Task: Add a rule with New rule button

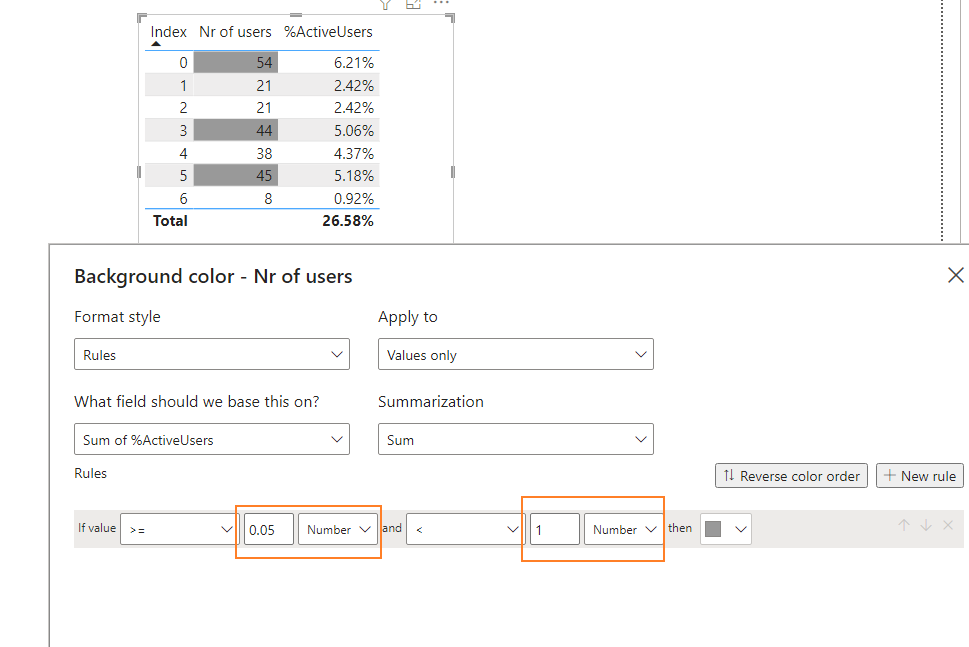Action: (x=920, y=476)
